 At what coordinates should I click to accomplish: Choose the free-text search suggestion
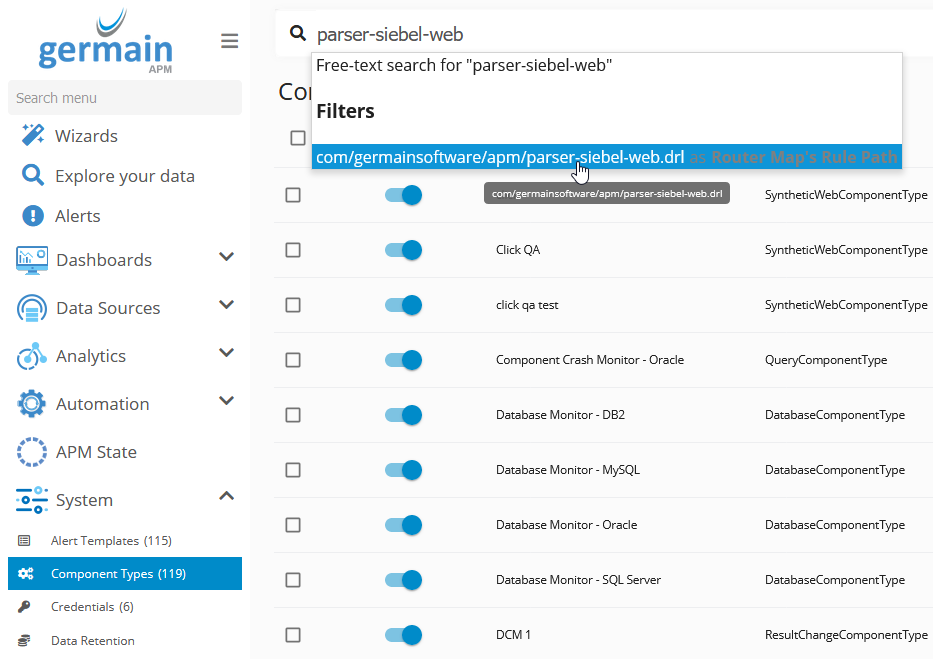click(464, 66)
